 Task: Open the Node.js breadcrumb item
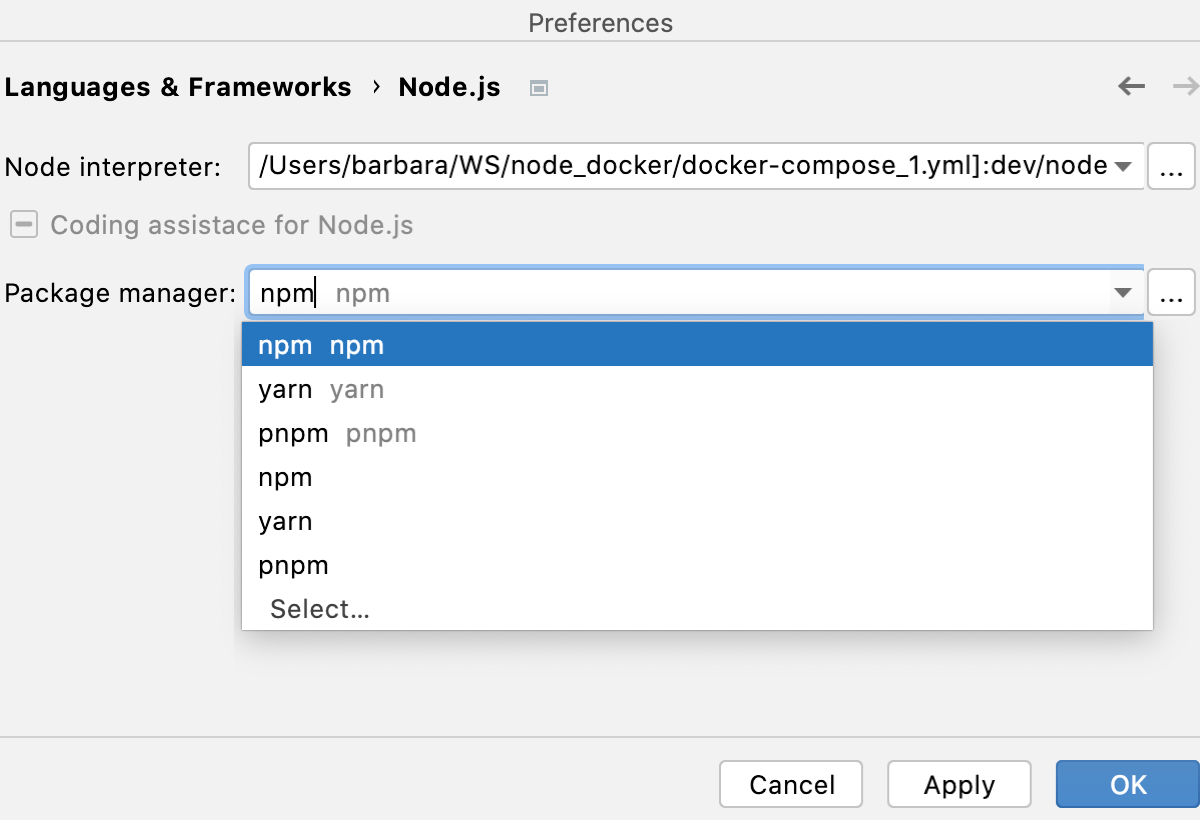click(x=448, y=87)
